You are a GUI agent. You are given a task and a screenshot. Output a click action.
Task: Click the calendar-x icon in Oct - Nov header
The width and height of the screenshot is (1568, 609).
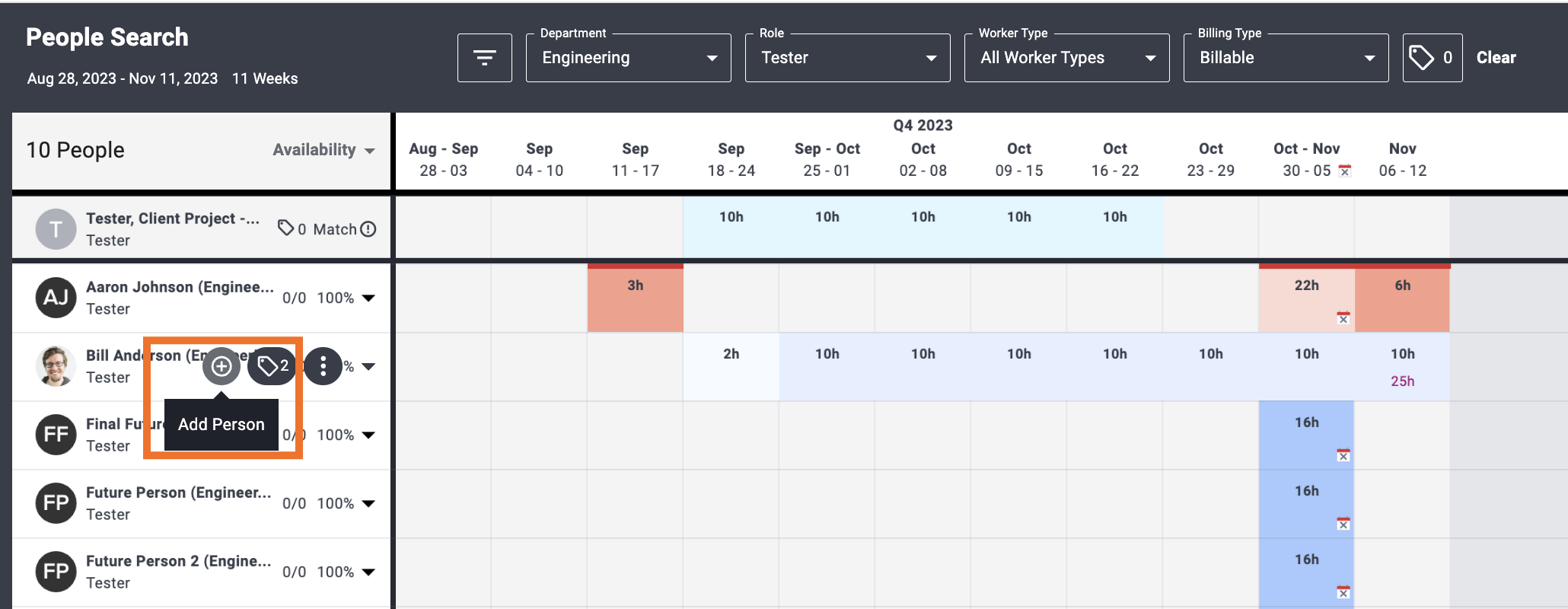point(1345,171)
